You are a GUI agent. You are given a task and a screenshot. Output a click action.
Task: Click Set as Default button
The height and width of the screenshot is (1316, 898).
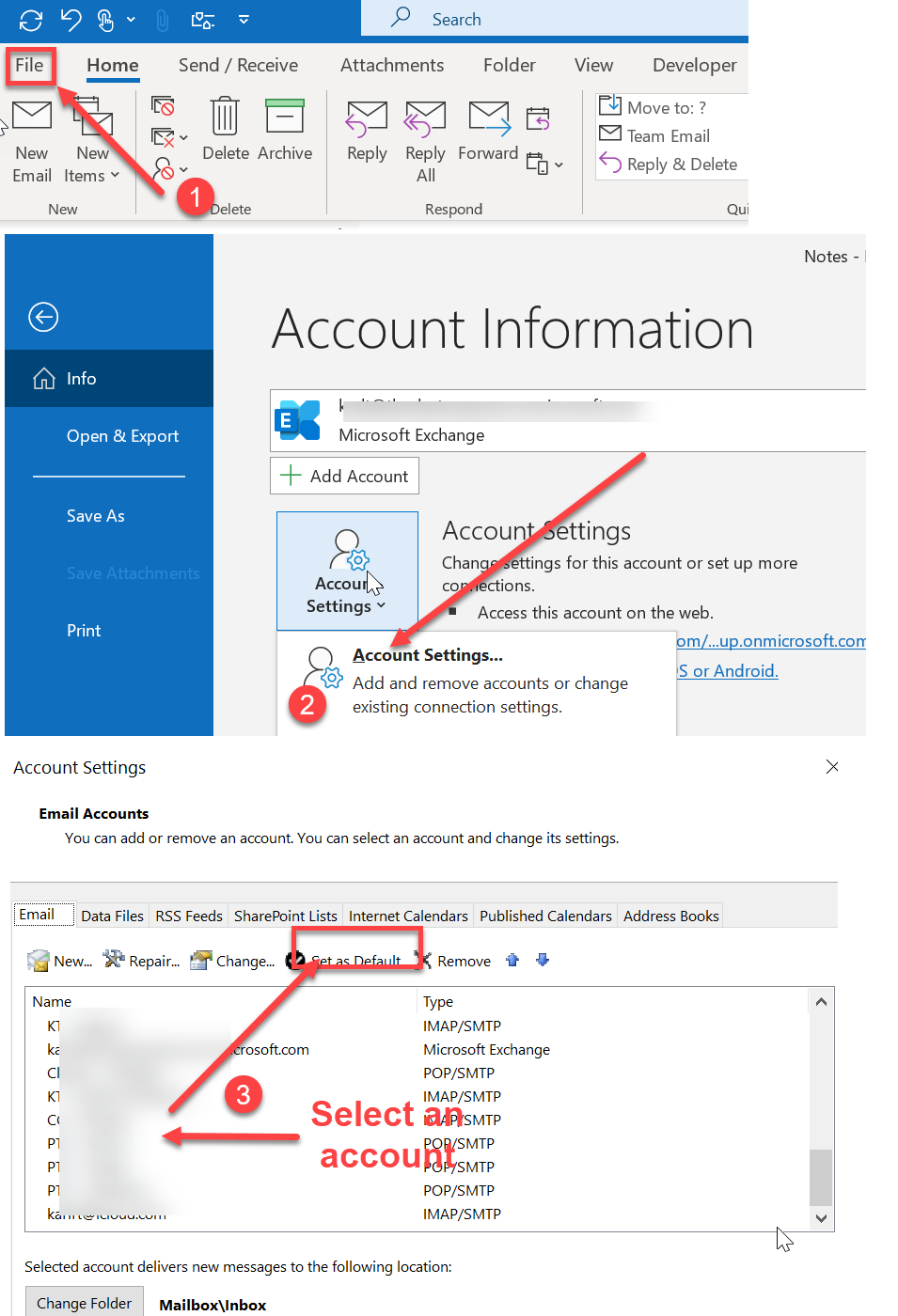[344, 961]
